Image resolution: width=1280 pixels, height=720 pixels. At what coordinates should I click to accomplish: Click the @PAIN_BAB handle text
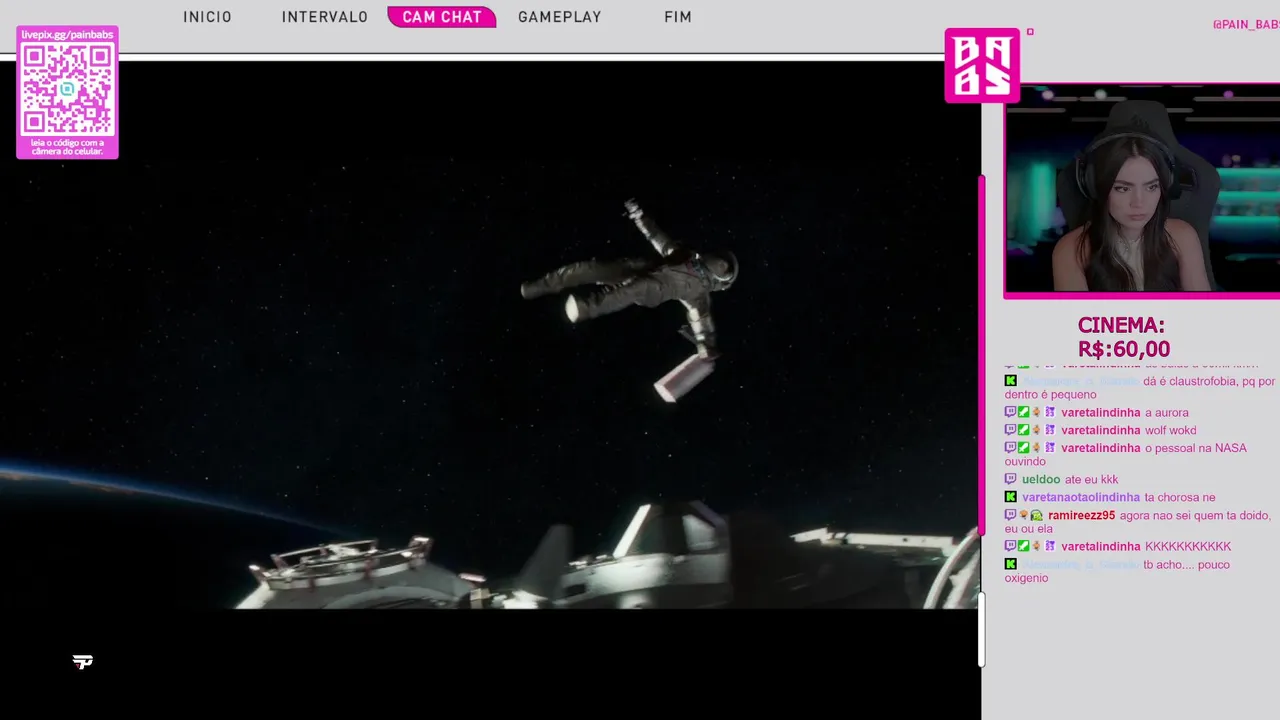coord(1246,24)
